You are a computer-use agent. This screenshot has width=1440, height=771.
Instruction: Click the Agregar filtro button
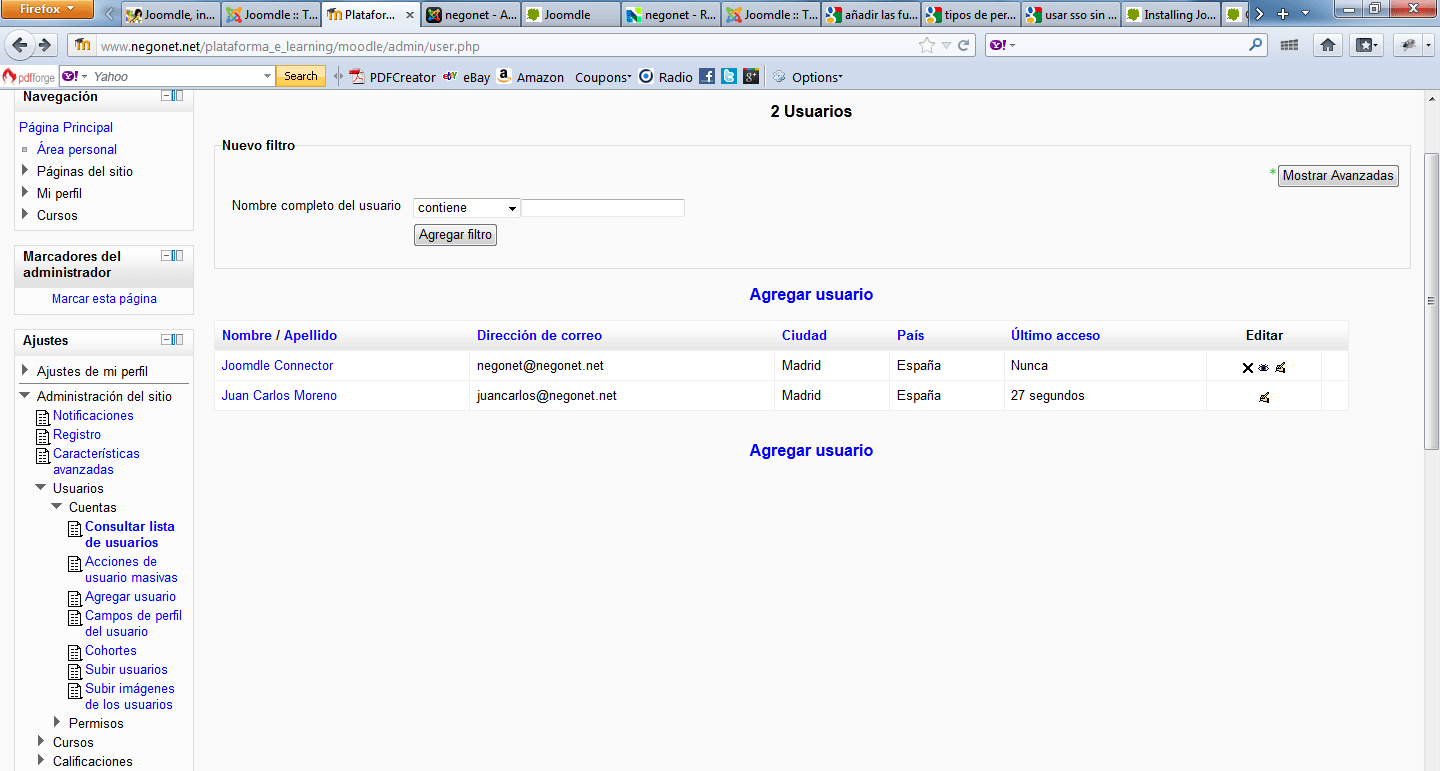455,235
